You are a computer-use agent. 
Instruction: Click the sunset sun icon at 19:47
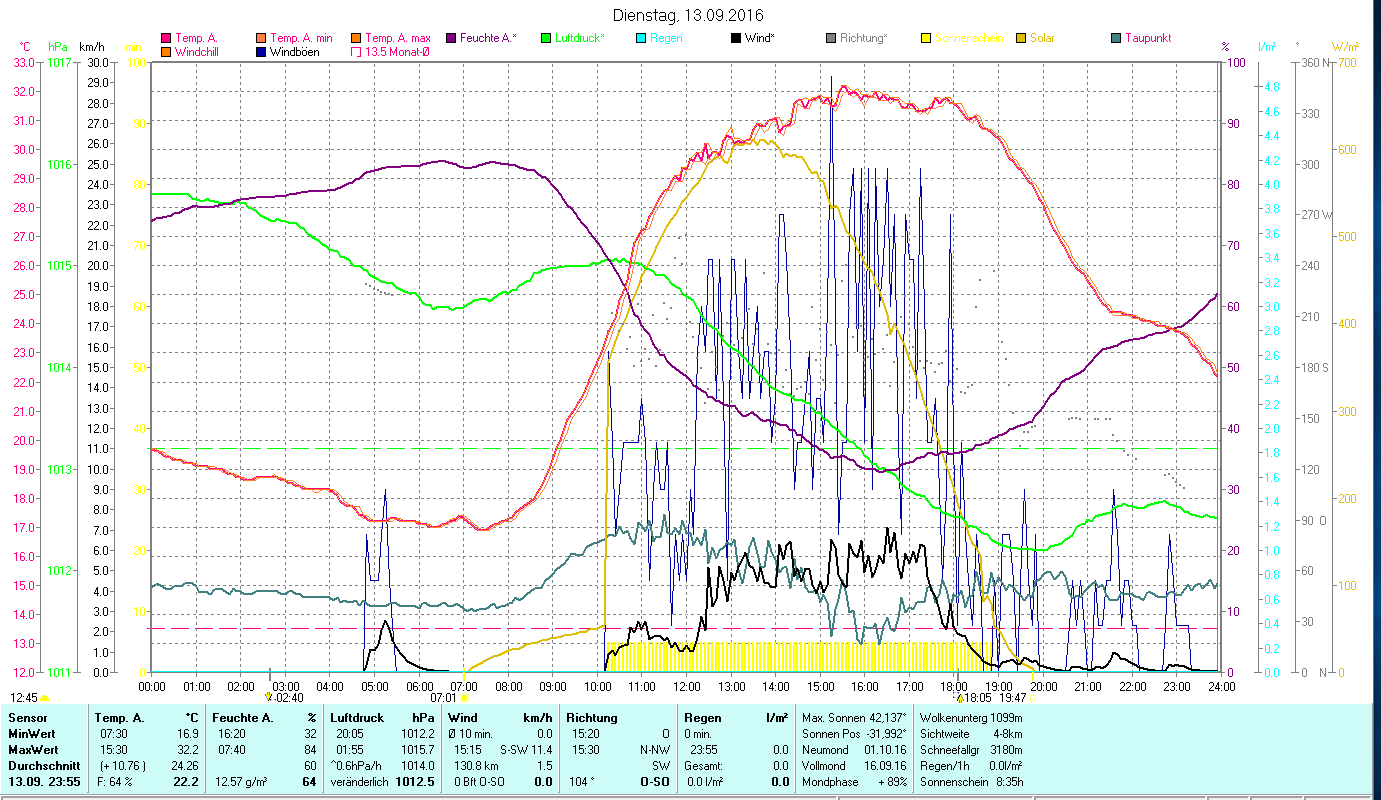(1032, 698)
